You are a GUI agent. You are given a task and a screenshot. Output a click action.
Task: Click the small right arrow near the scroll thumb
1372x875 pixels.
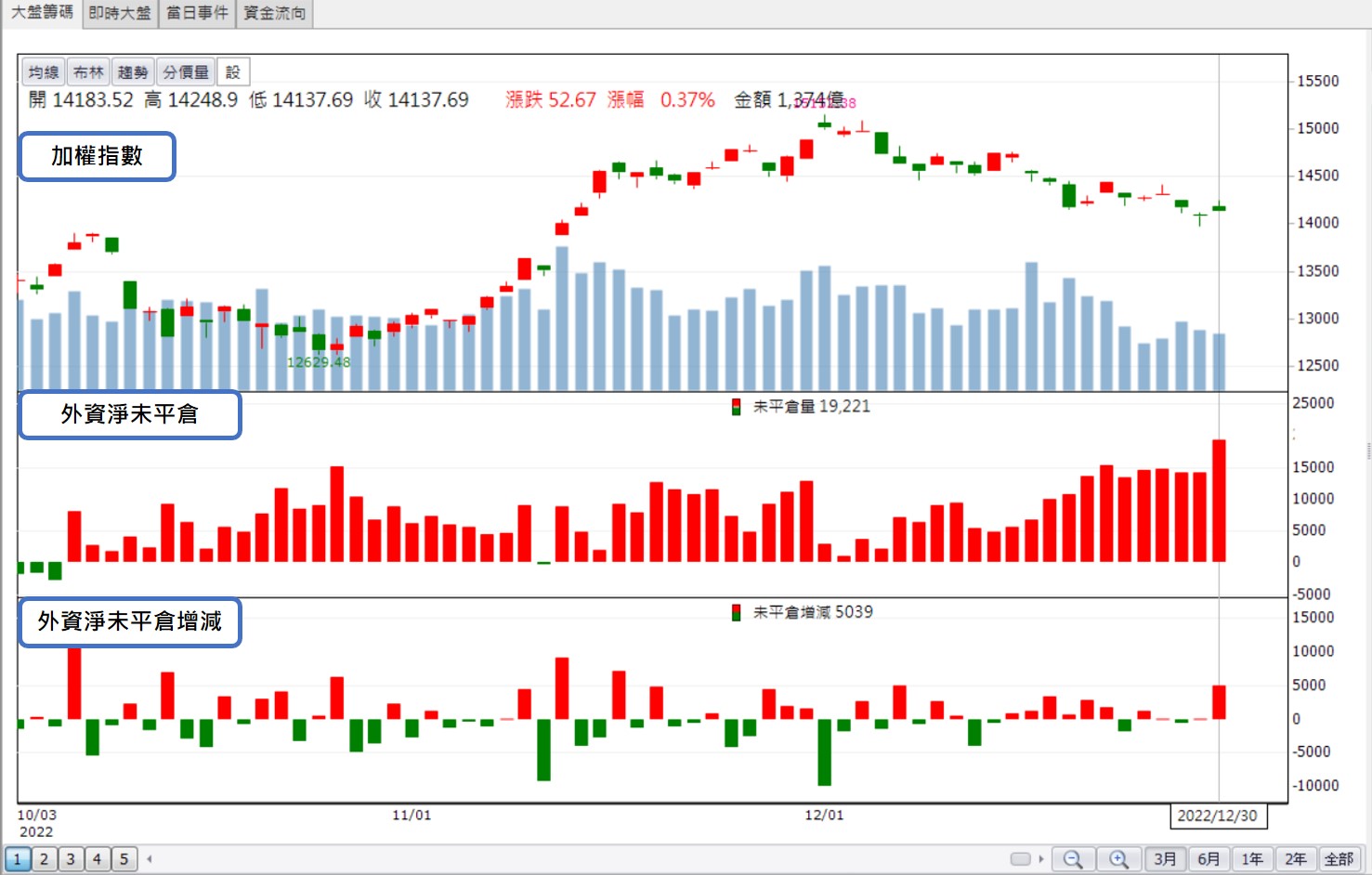click(1041, 859)
